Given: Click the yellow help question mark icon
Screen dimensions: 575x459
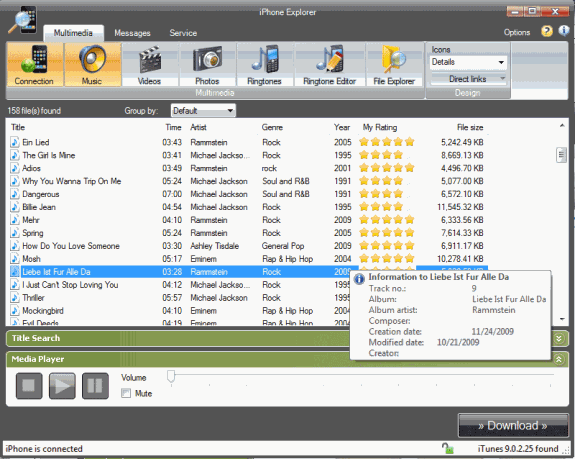Looking at the screenshot, I should (x=546, y=32).
